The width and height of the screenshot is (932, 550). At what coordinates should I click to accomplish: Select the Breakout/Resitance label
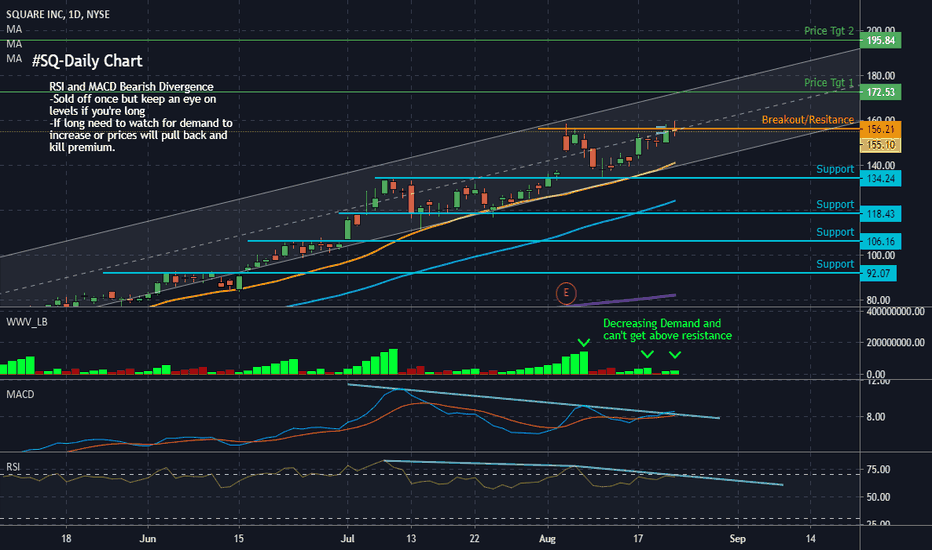[808, 120]
